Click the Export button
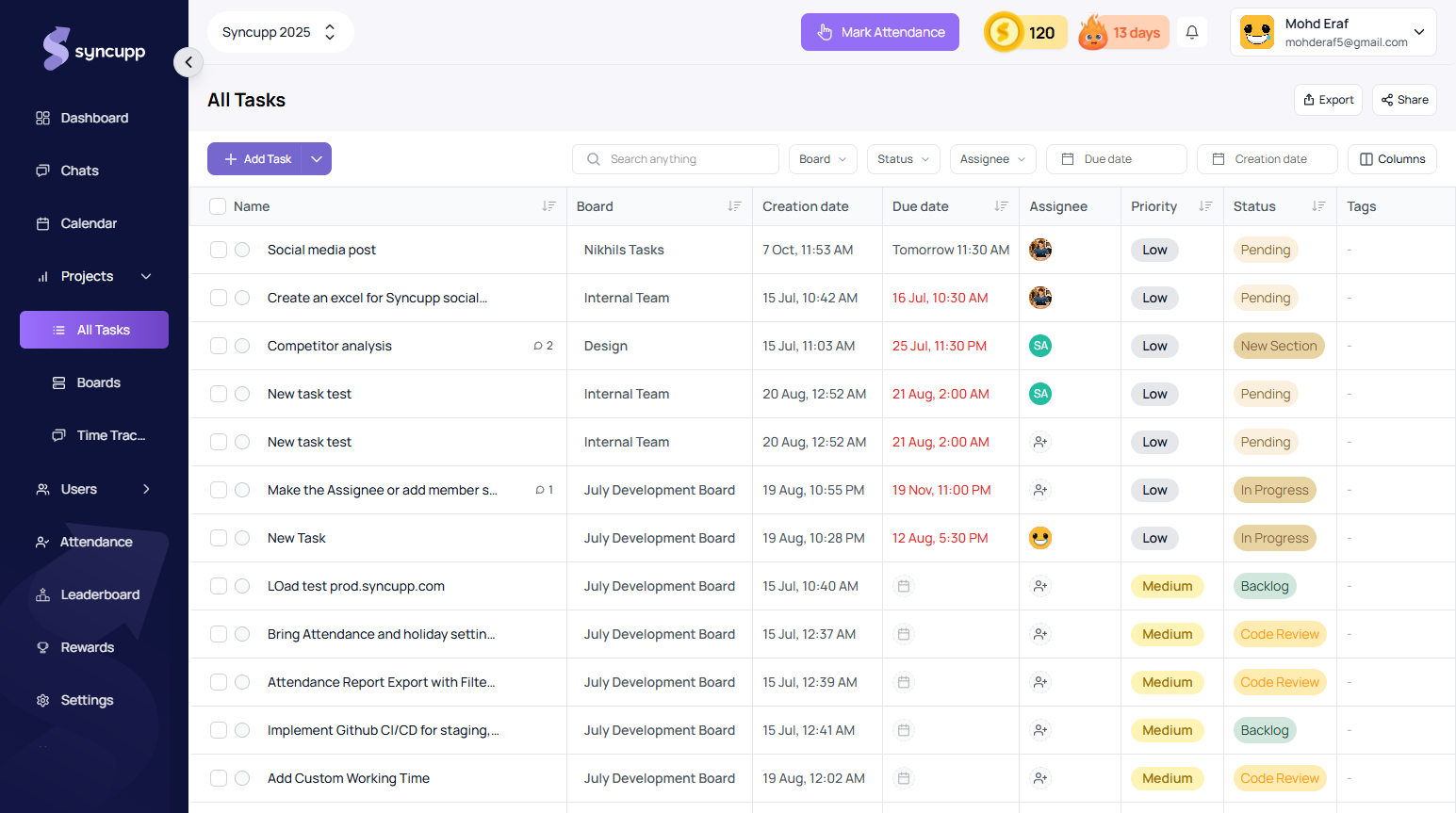This screenshot has width=1456, height=813. [x=1329, y=100]
